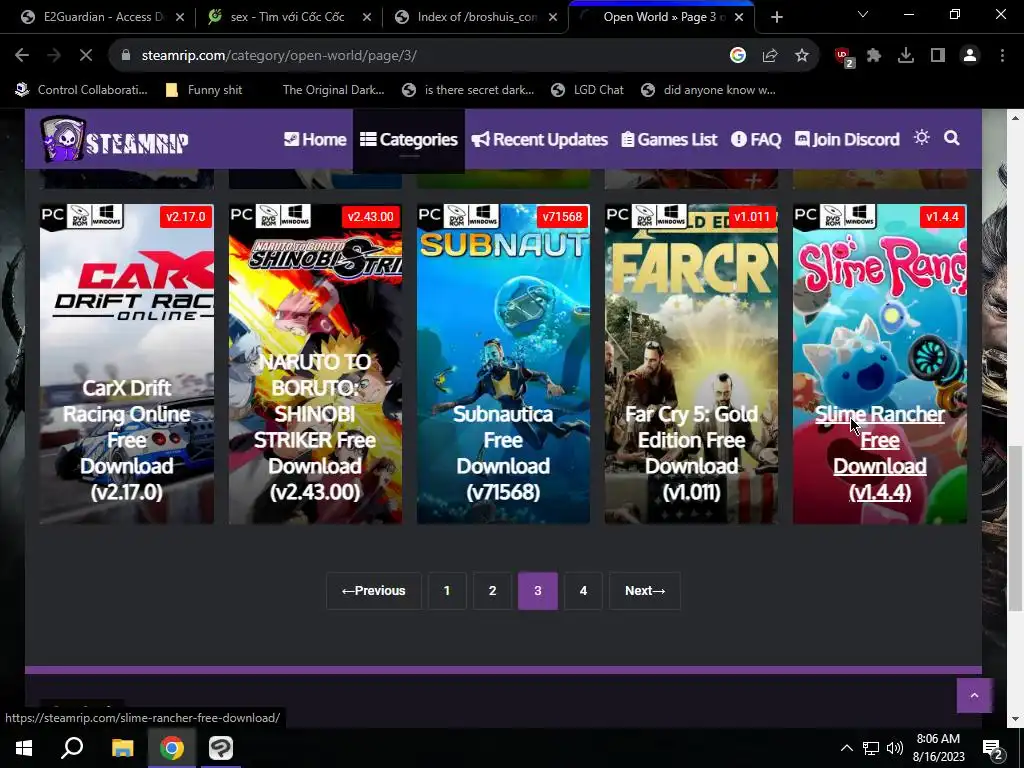
Task: Open Windows taskbar search
Action: [72, 748]
